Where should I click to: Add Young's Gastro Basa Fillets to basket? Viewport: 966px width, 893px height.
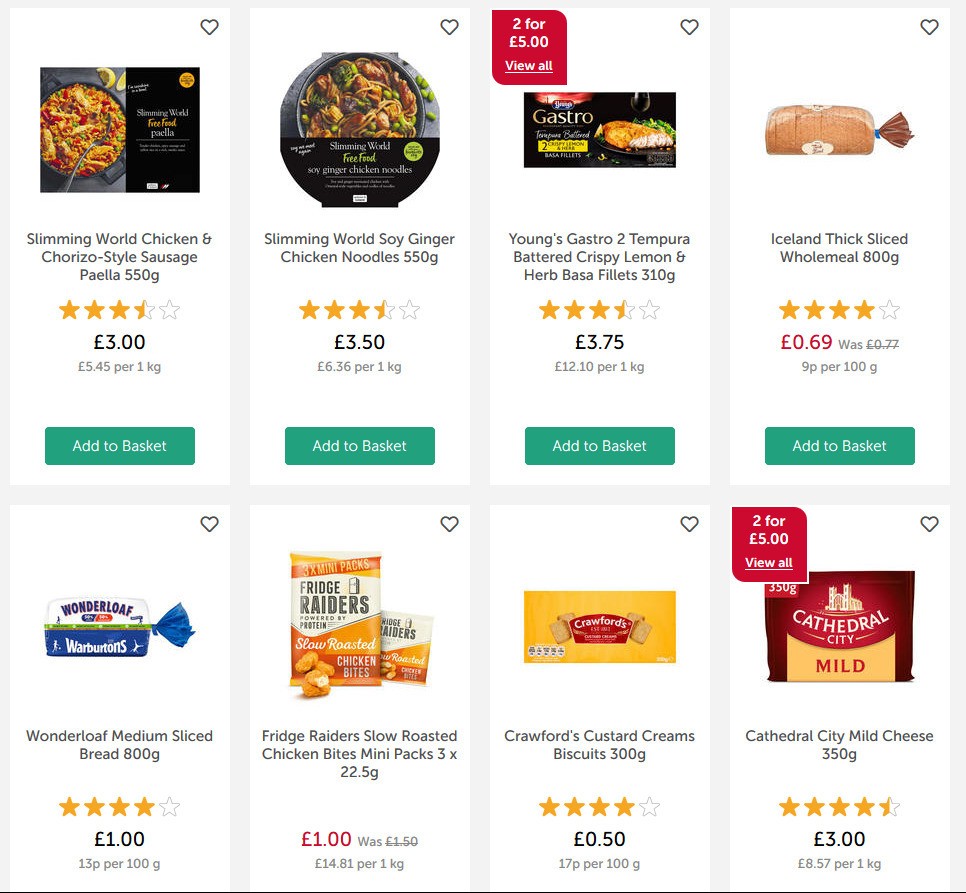pyautogui.click(x=600, y=446)
